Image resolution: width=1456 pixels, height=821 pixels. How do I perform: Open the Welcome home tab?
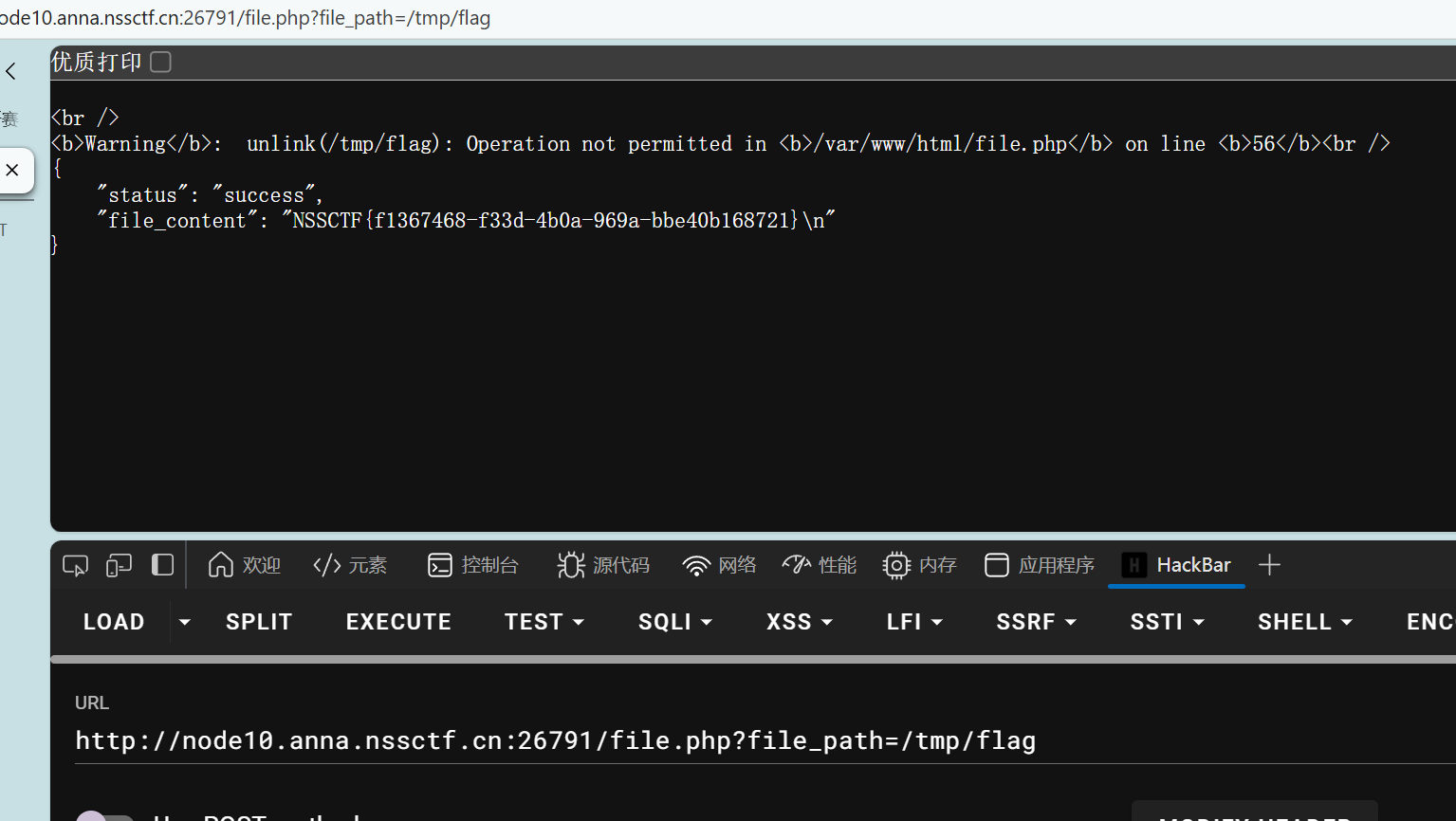pyautogui.click(x=244, y=566)
